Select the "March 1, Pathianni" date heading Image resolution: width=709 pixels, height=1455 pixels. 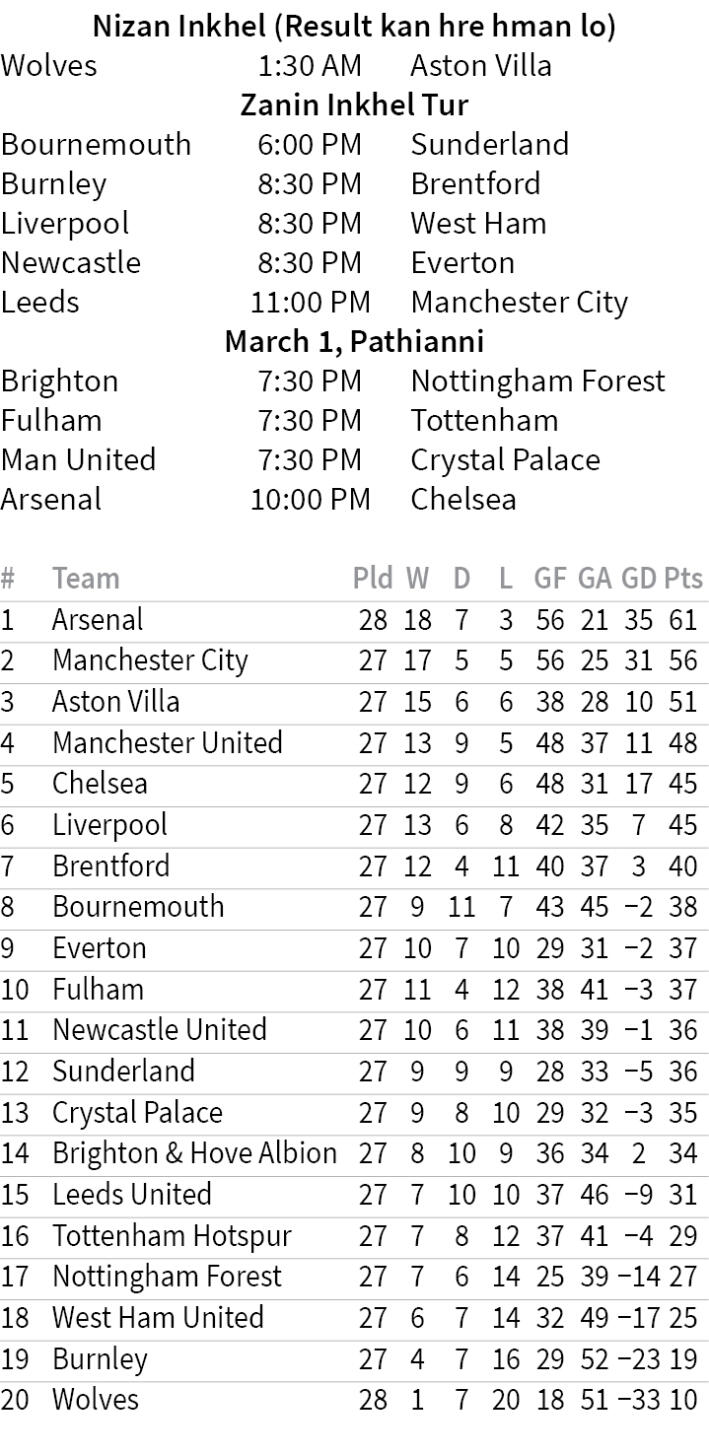(x=354, y=341)
